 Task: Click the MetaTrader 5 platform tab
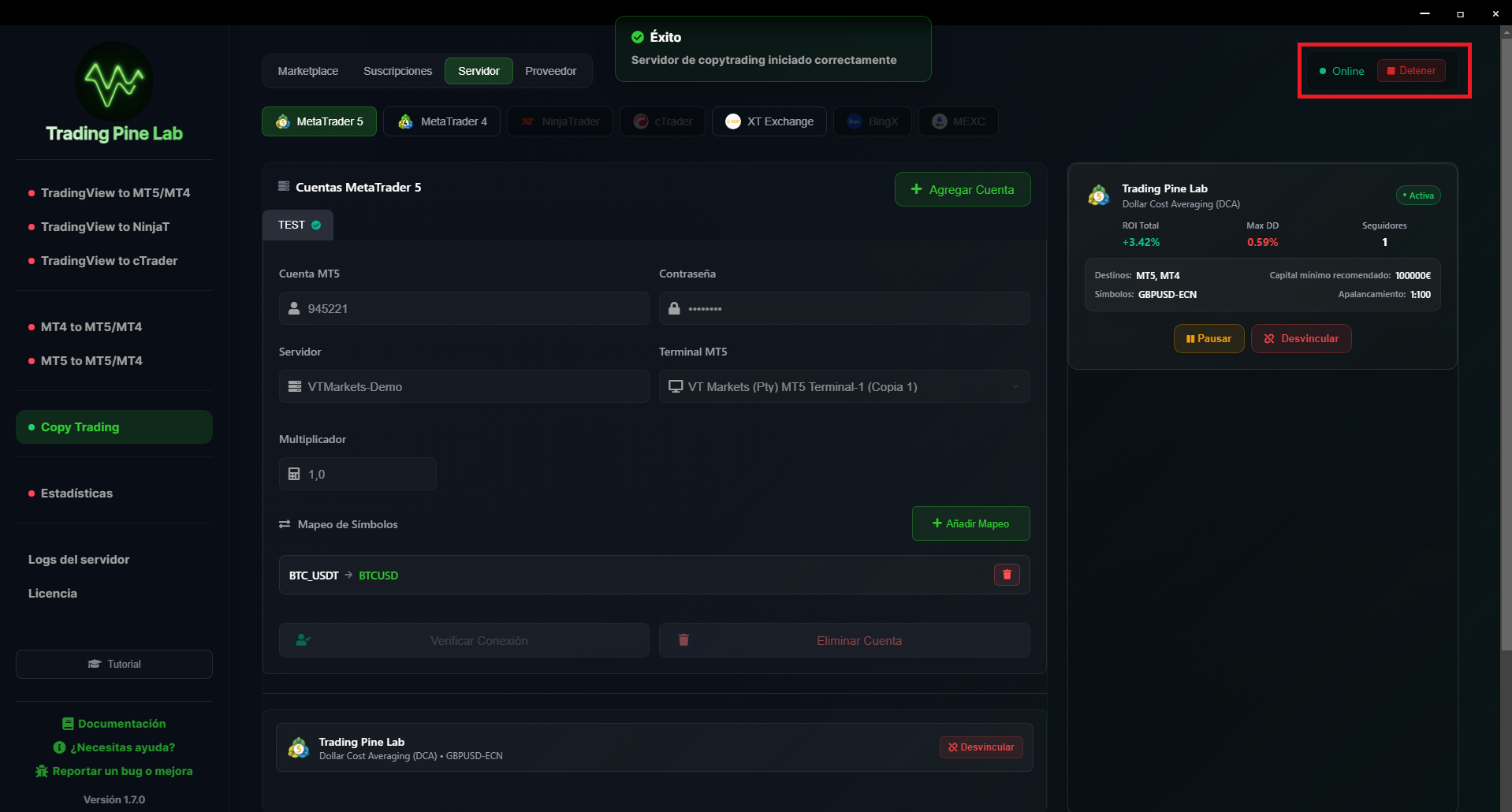click(x=318, y=121)
